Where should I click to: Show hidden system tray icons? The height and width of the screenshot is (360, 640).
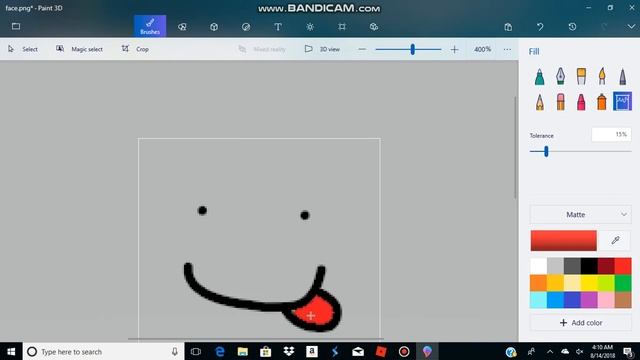click(x=550, y=351)
